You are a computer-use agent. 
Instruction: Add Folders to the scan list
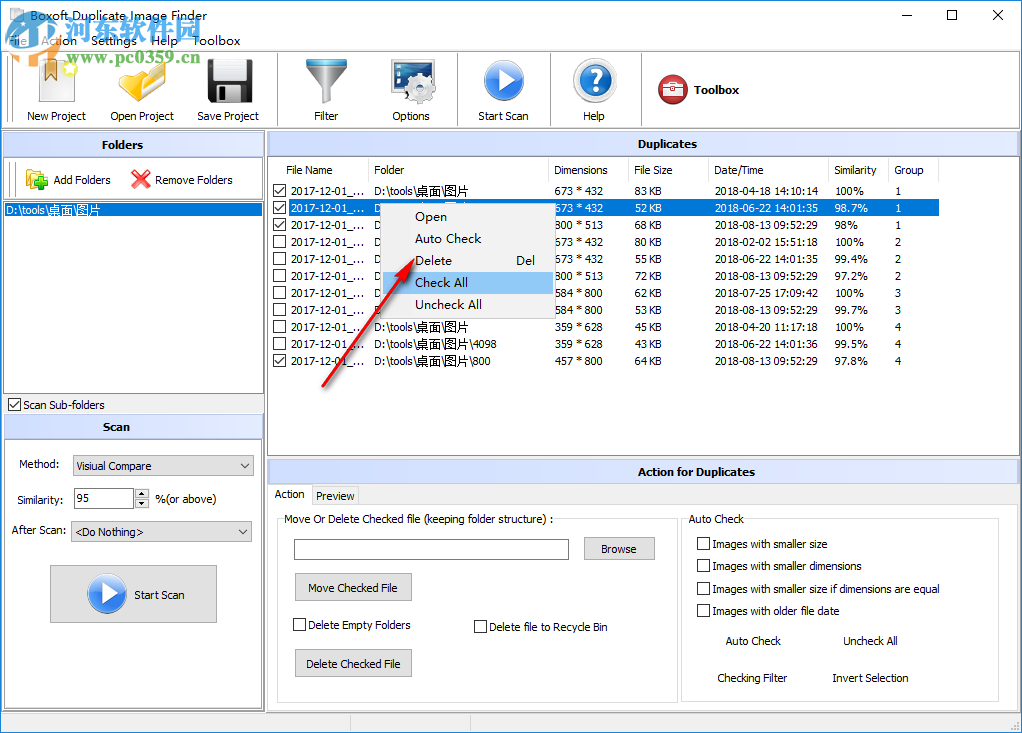[x=68, y=179]
